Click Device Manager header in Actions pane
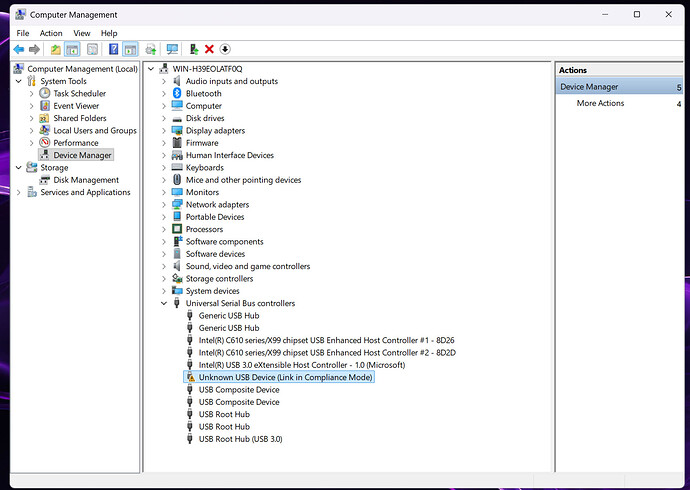The height and width of the screenshot is (490, 690). point(620,87)
